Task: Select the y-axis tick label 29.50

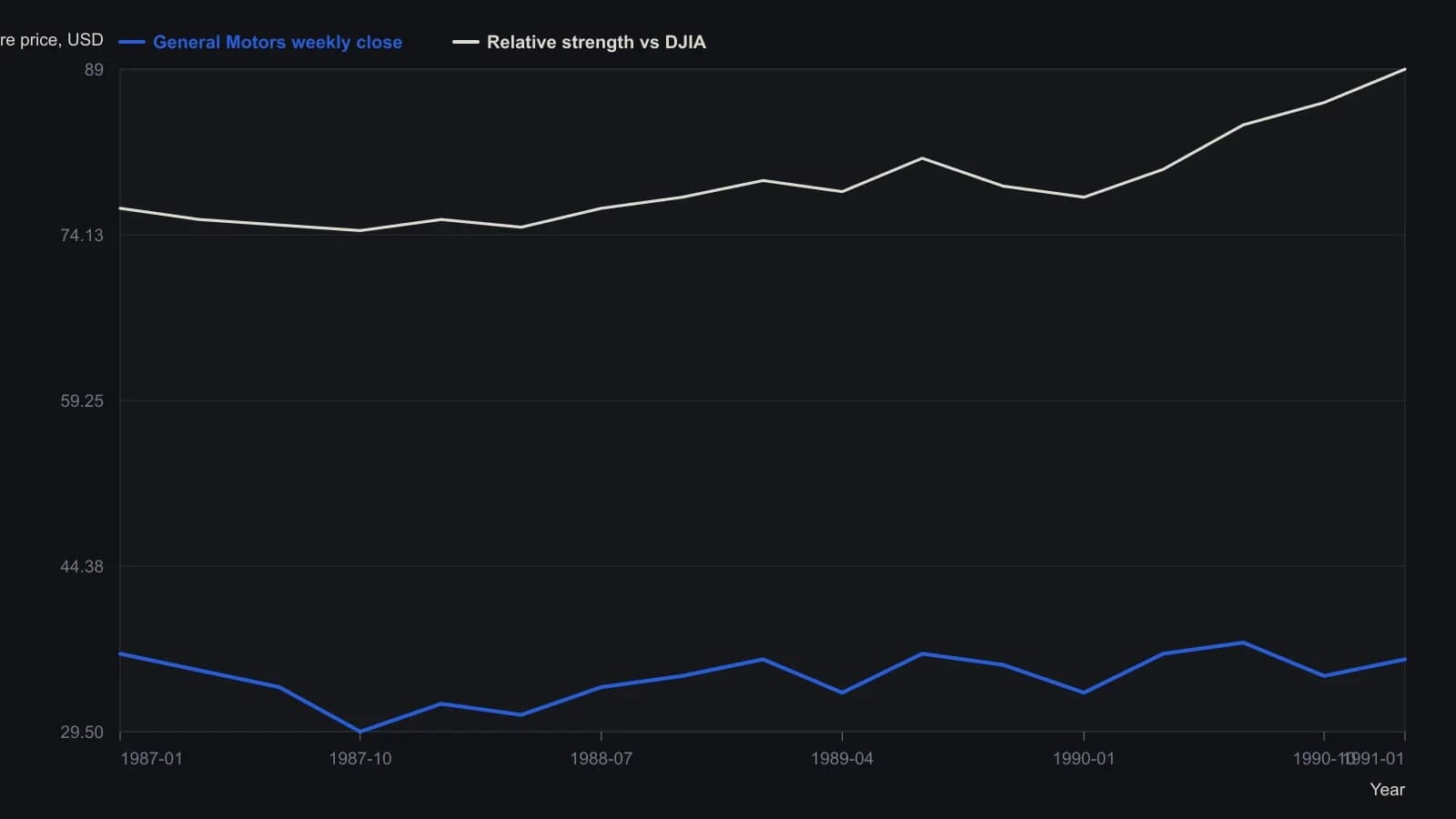Action: [x=82, y=733]
